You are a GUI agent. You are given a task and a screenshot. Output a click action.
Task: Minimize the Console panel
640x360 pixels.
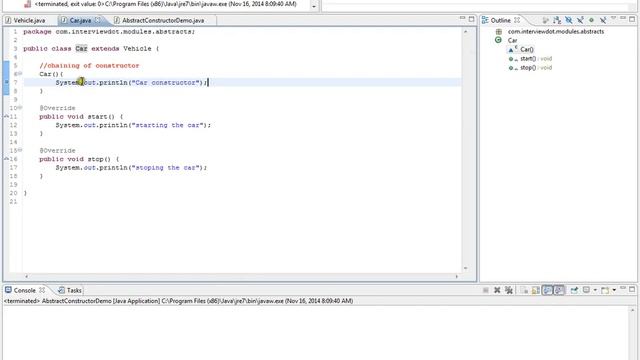click(x=623, y=289)
